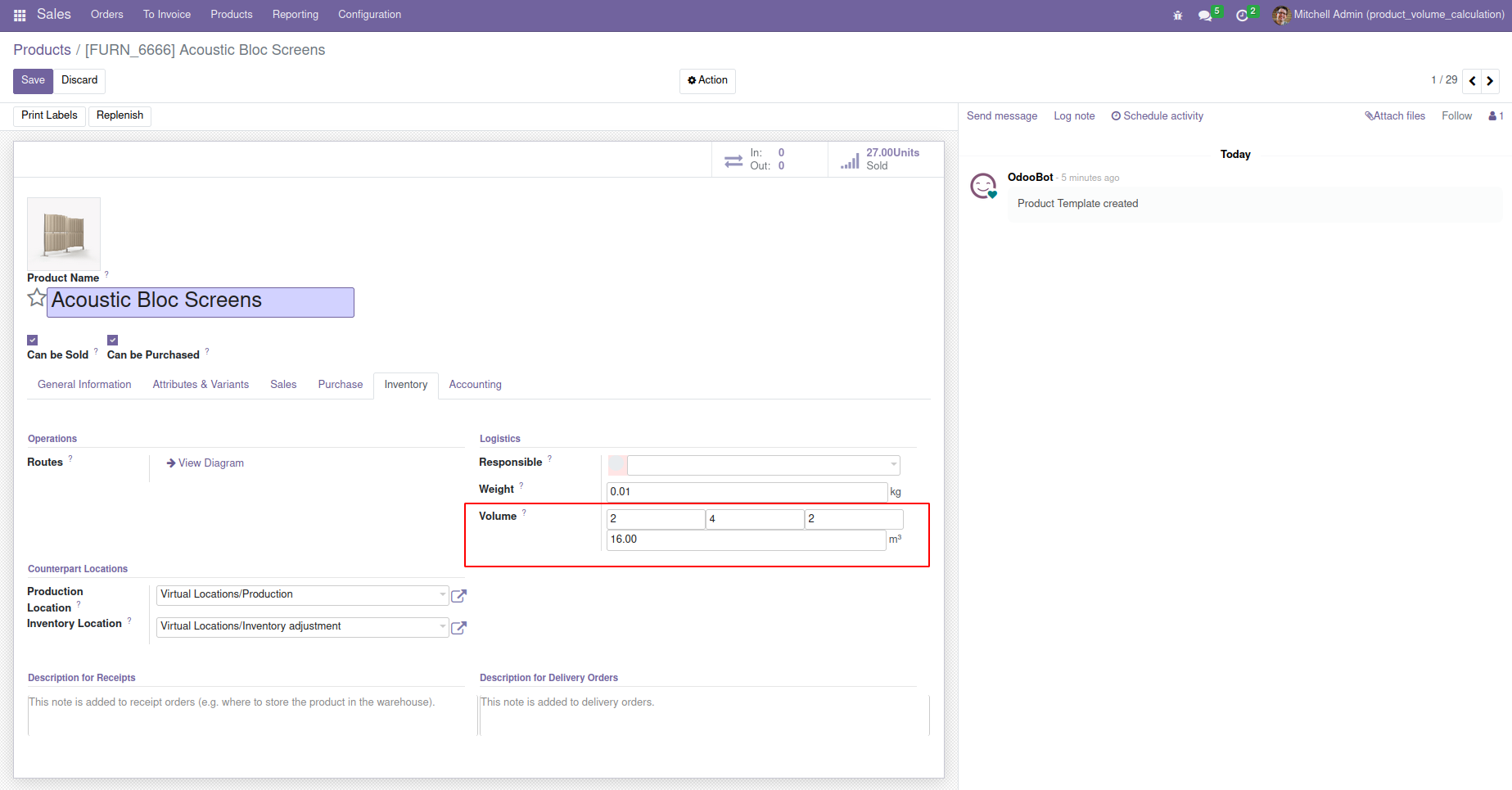Image resolution: width=1512 pixels, height=790 pixels.
Task: Select the Inventory tab
Action: (x=406, y=385)
